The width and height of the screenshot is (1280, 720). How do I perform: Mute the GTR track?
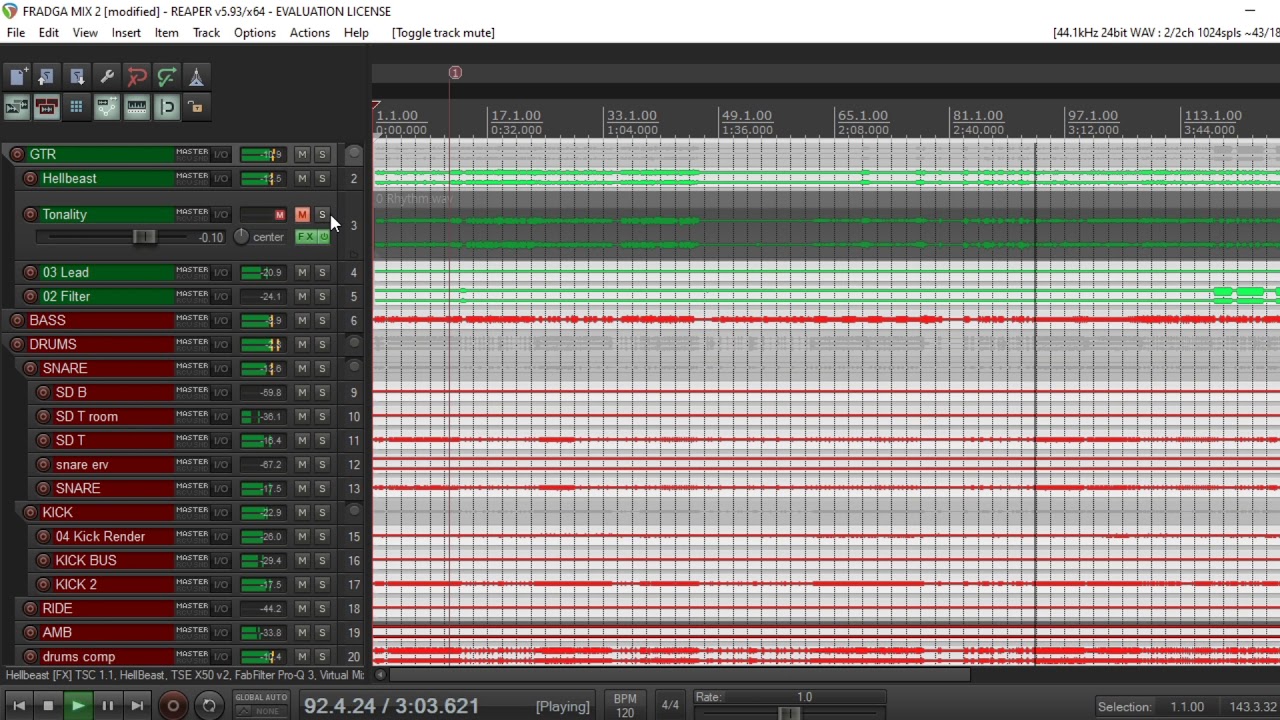point(302,154)
